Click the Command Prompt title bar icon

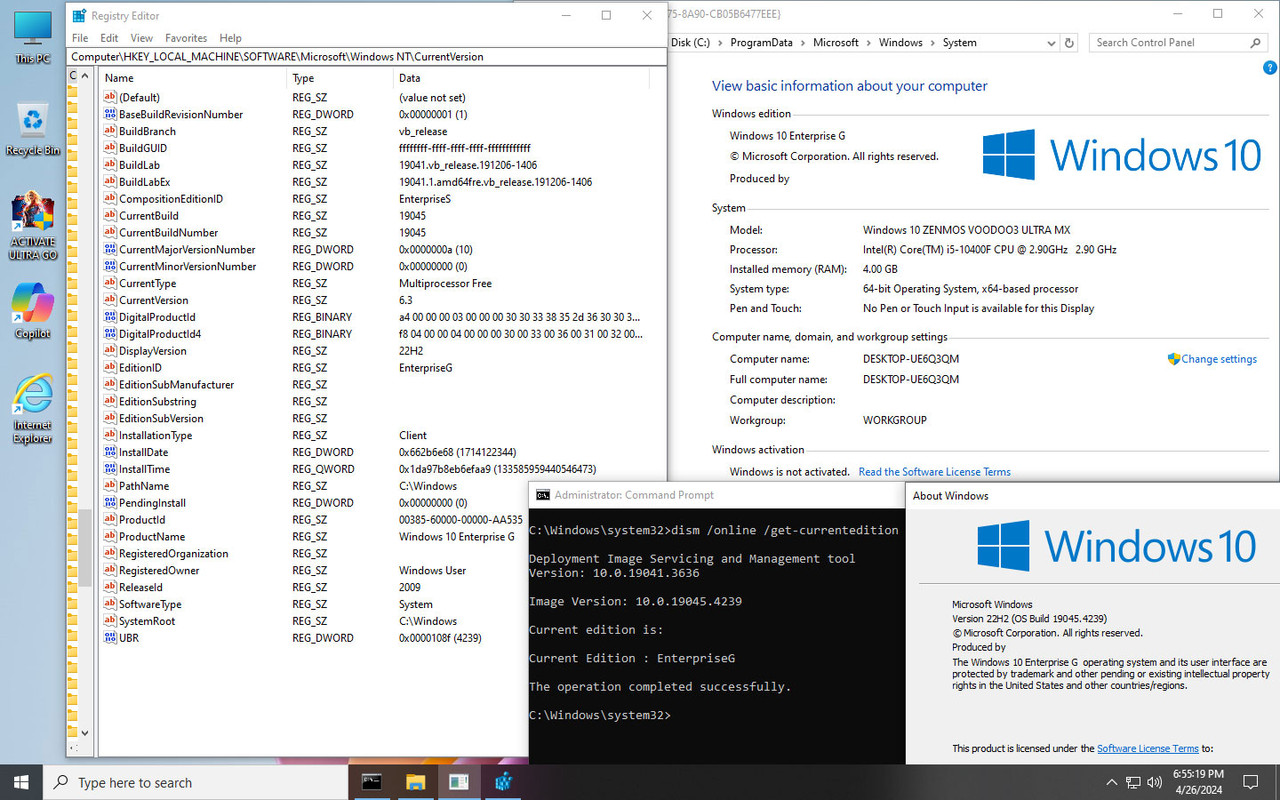coord(543,495)
